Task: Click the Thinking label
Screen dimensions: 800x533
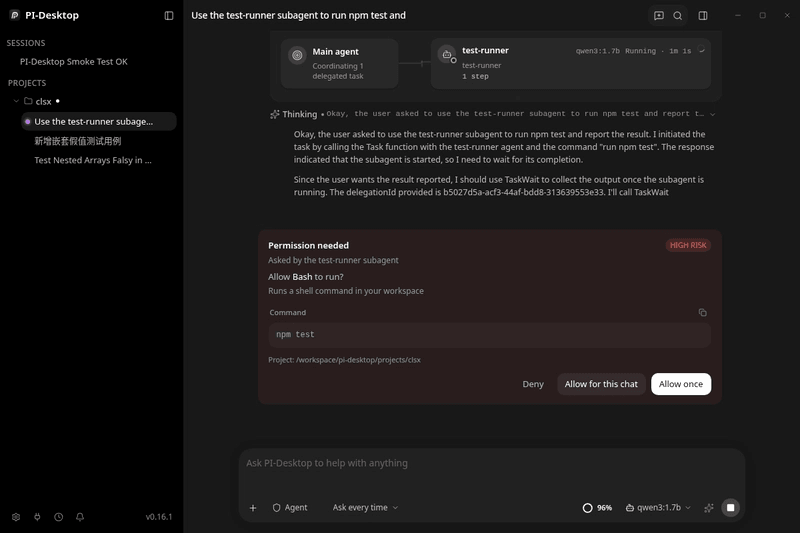Action: pos(299,114)
